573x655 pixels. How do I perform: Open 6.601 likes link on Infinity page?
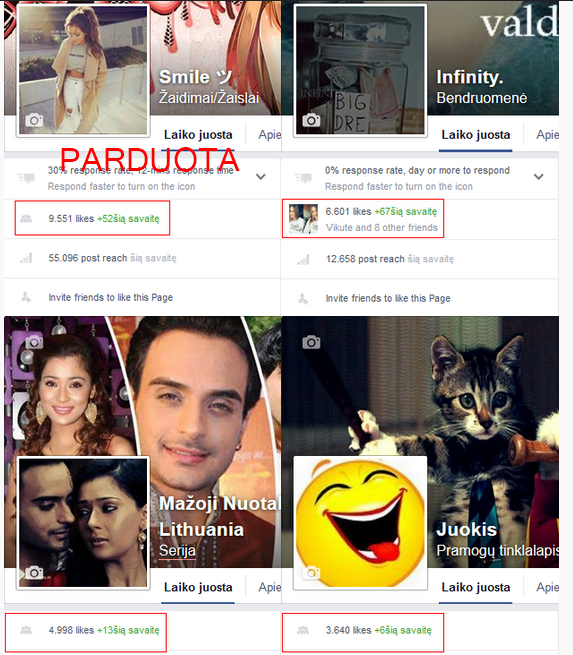click(x=348, y=211)
